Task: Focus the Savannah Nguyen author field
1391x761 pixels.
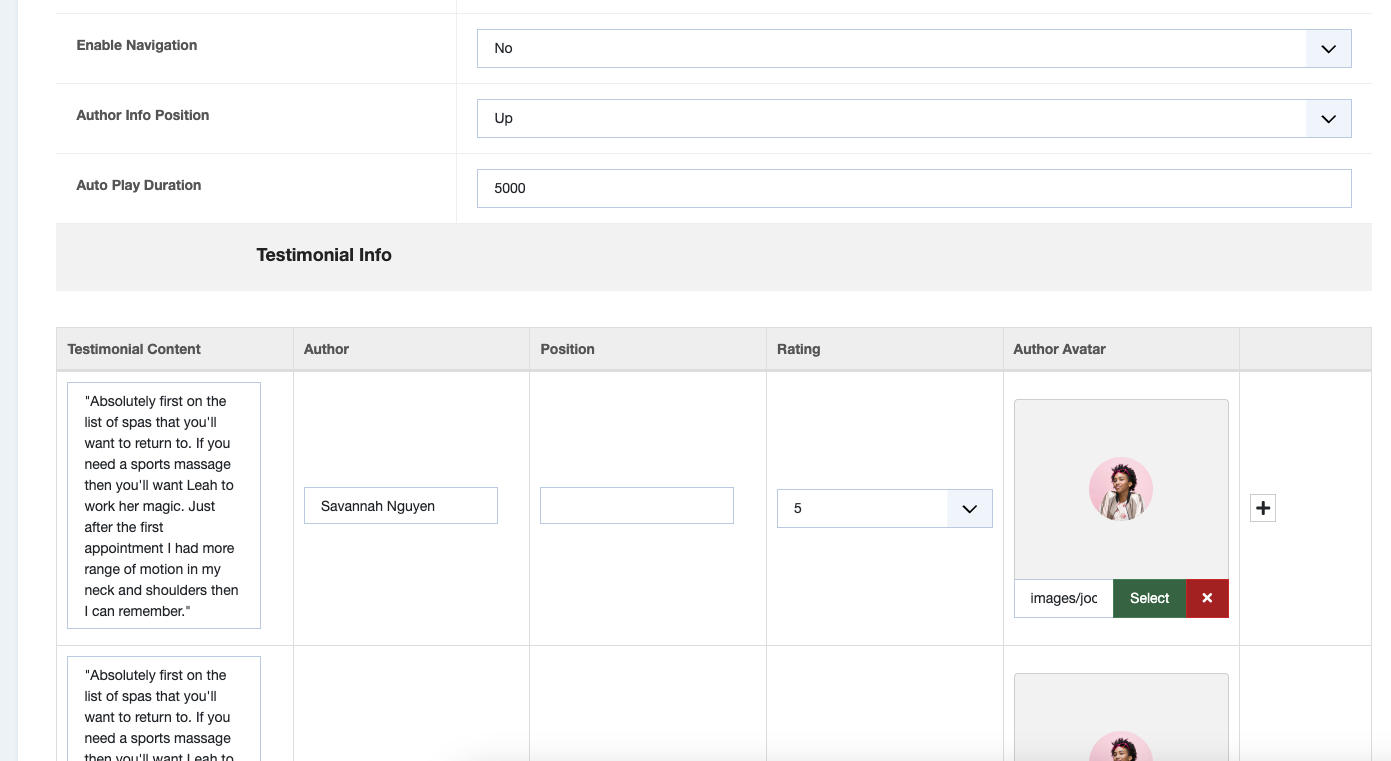Action: 400,506
